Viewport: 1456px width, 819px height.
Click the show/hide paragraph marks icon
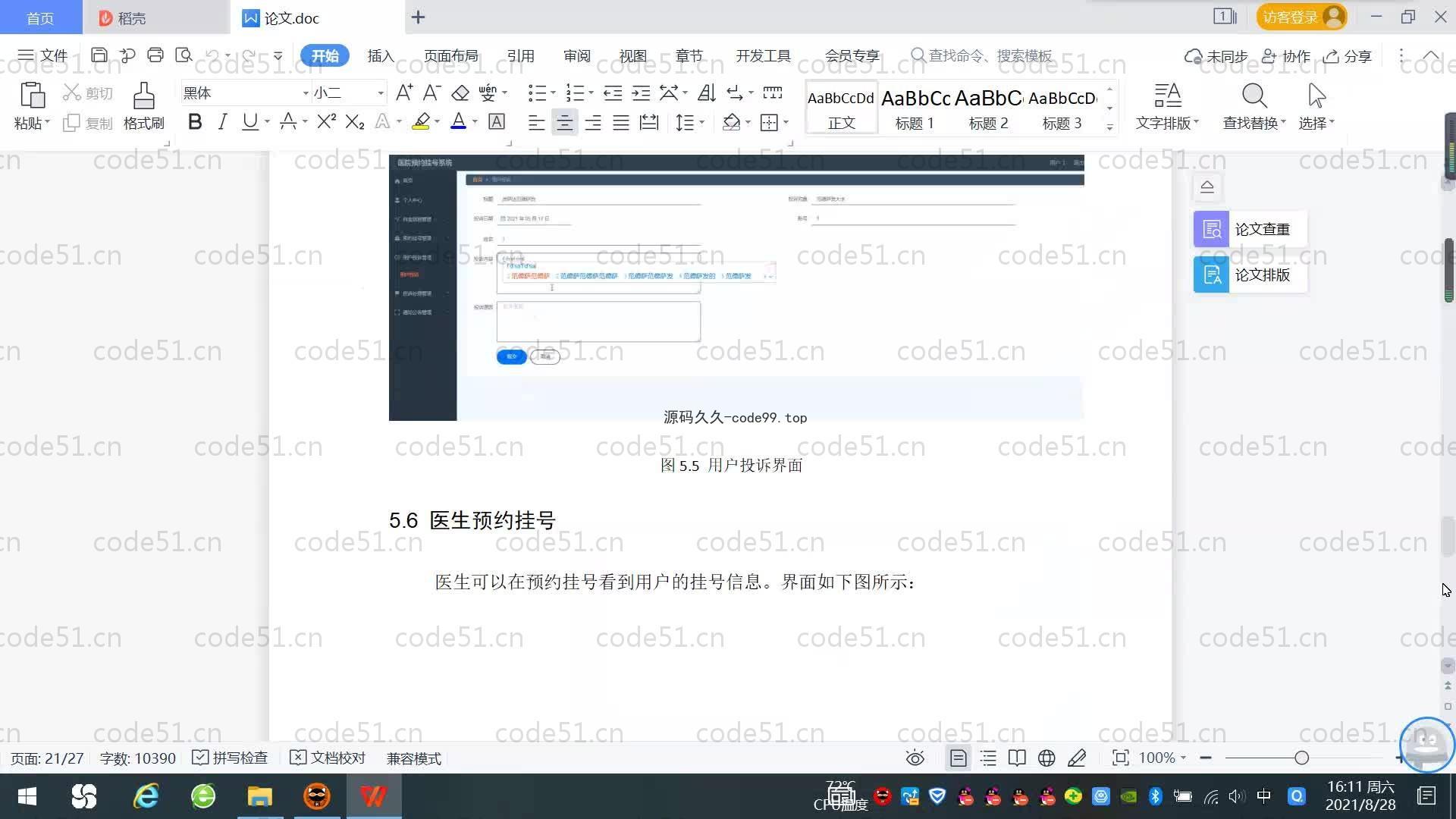734,93
